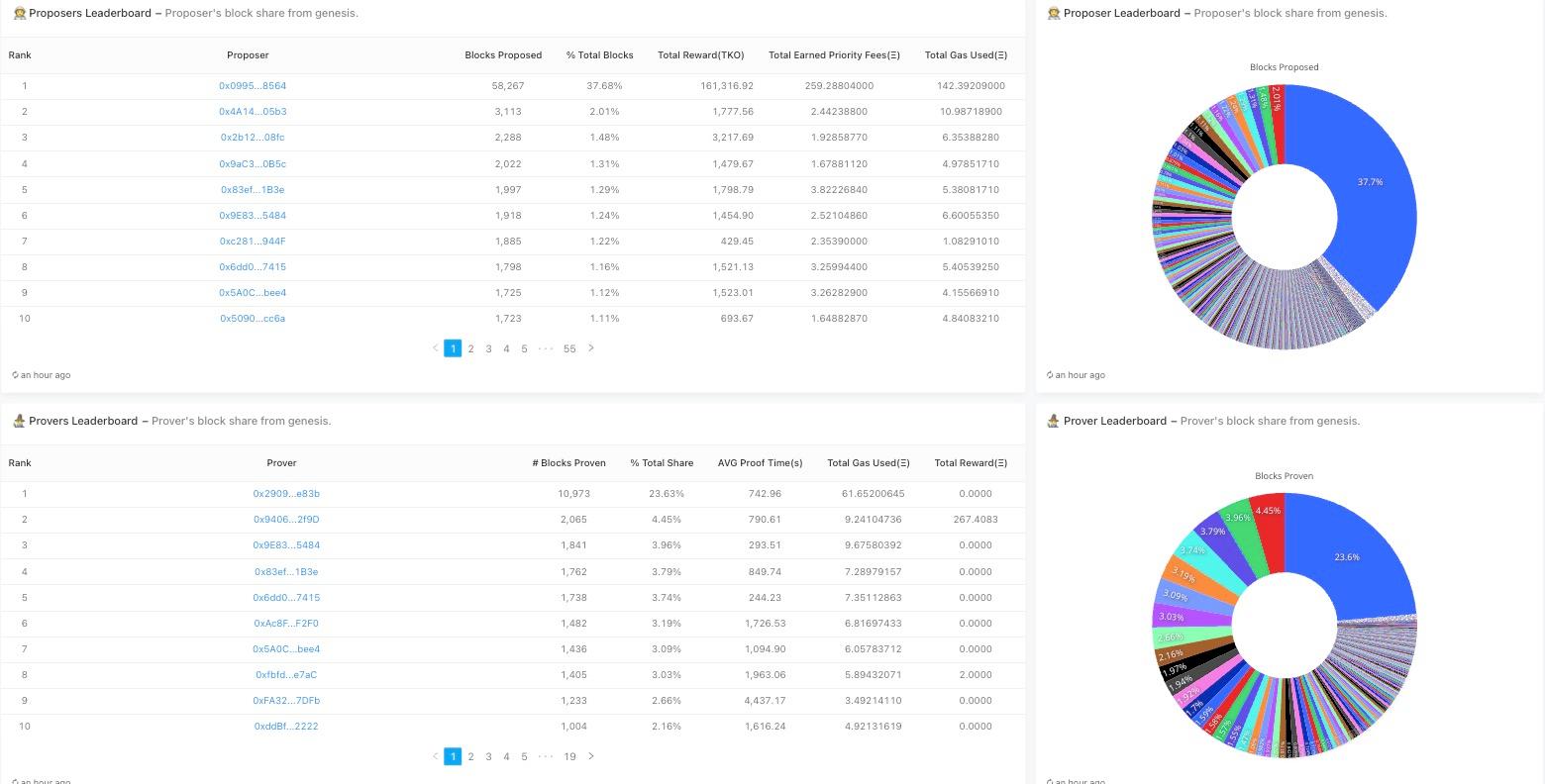Click next page arrow in Provers table

coord(591,756)
